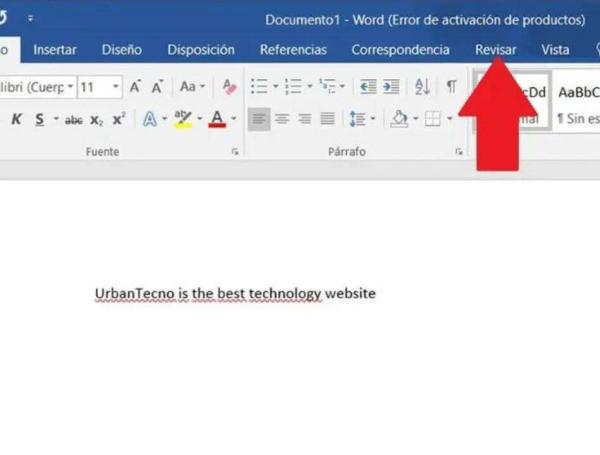Show paragraph marks with pilcrow icon

452,87
